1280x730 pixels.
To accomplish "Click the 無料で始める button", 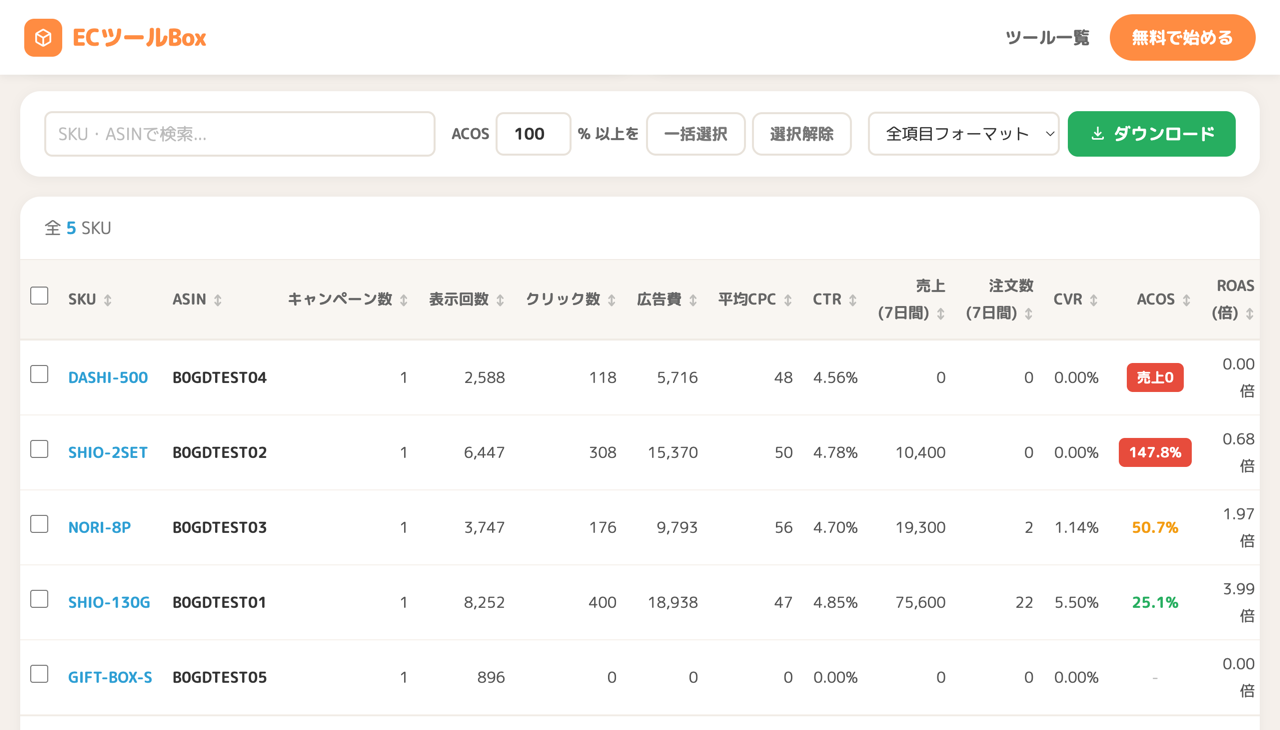I will tap(1182, 38).
